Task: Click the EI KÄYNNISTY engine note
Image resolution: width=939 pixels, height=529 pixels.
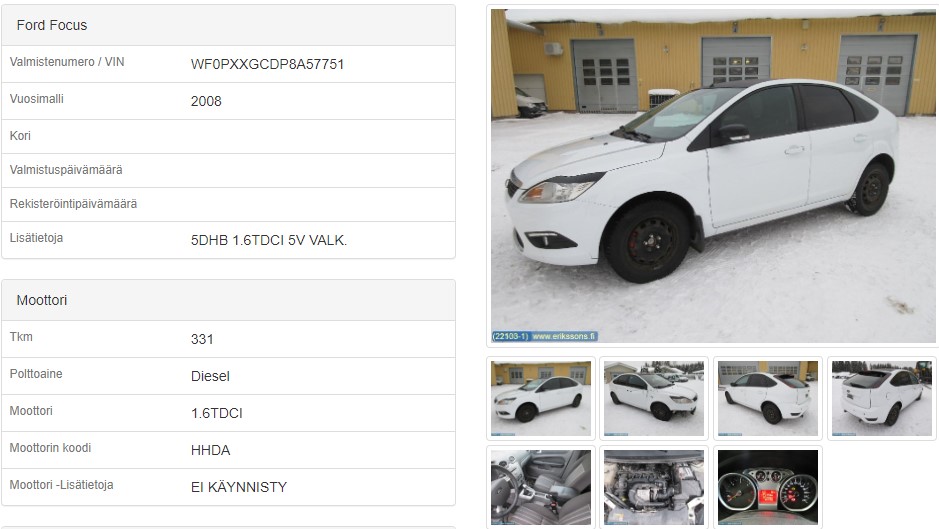Action: click(x=239, y=487)
